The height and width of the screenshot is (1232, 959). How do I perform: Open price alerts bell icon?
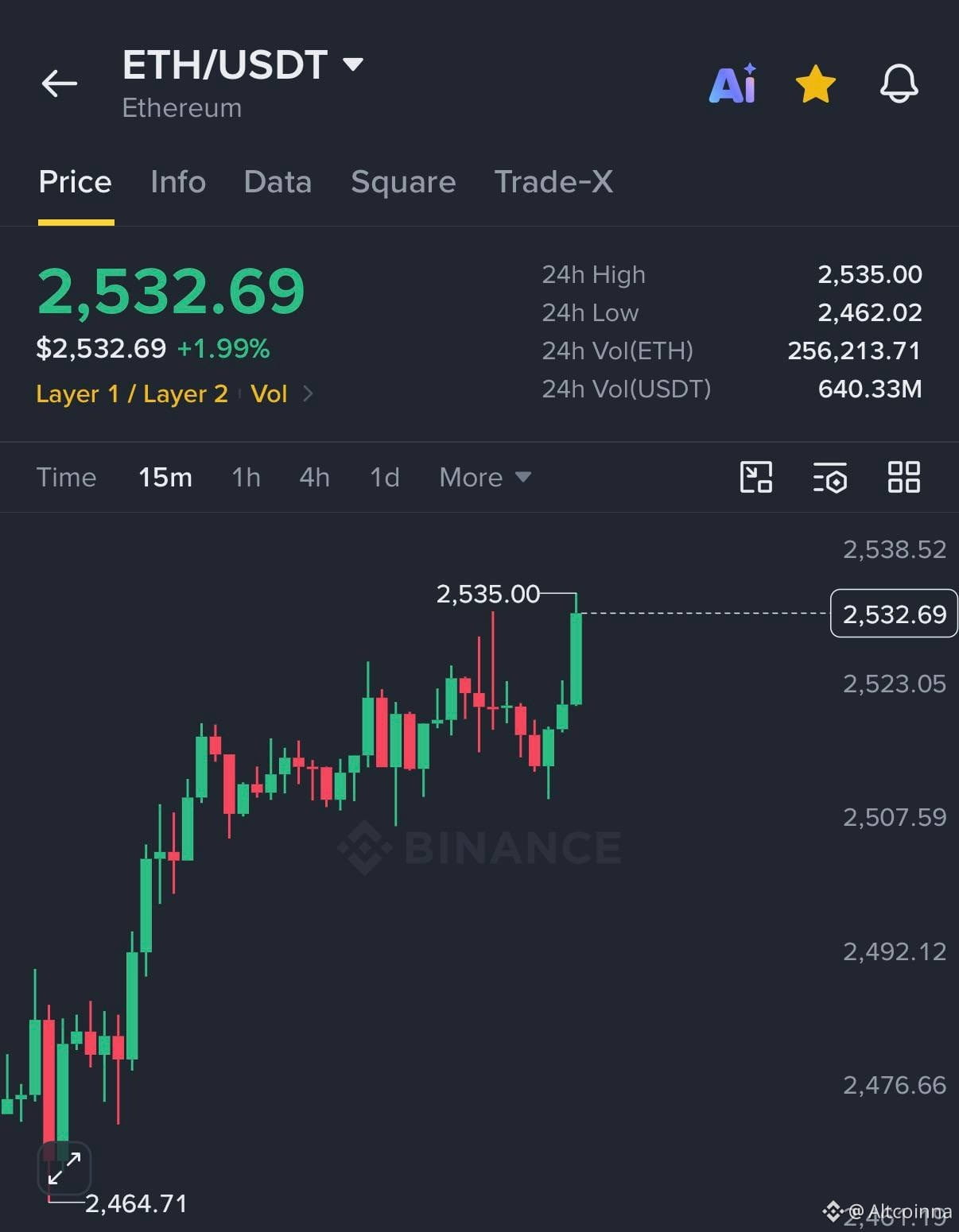899,83
